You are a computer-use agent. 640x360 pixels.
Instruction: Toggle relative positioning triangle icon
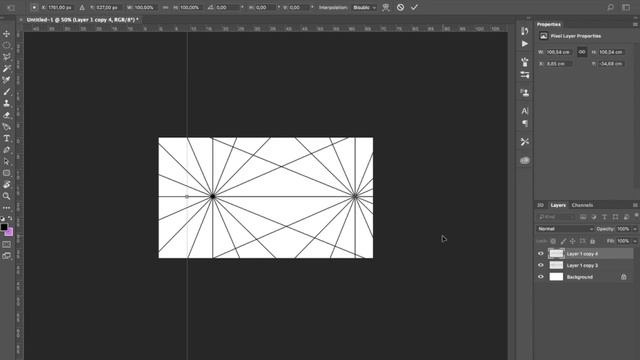(82, 7)
